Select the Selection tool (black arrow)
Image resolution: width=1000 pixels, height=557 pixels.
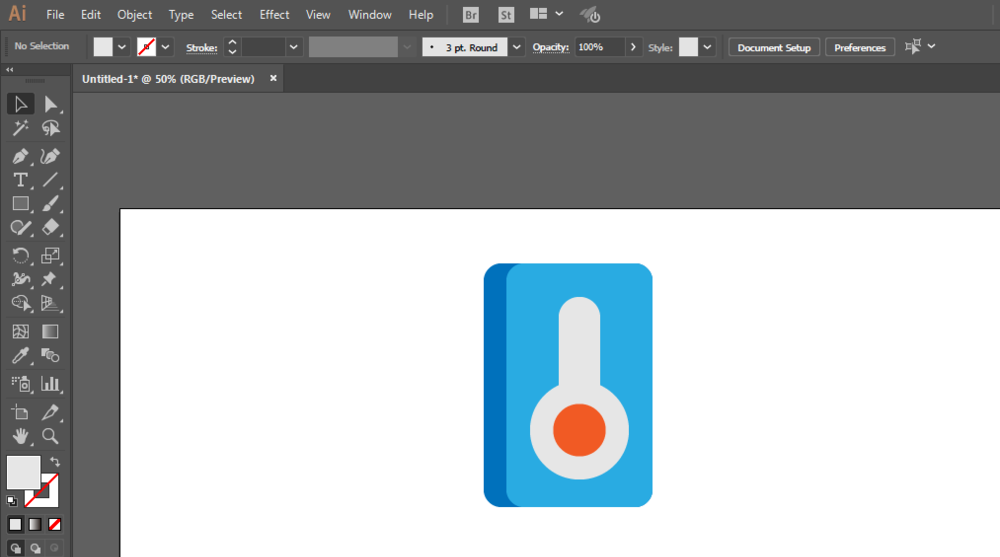point(20,104)
